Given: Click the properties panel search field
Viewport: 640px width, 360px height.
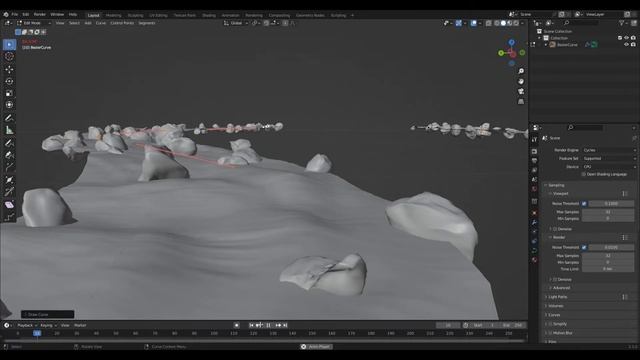Looking at the screenshot, I should point(584,128).
